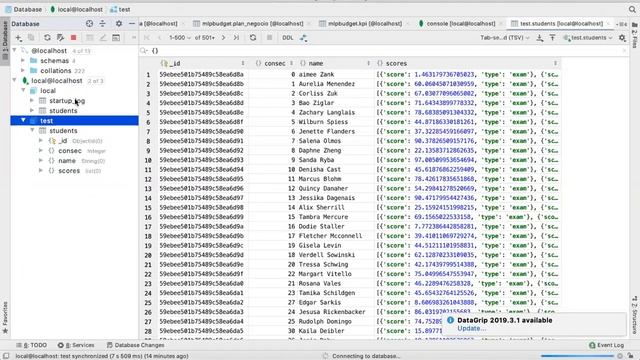Click the gray stop icon next to DDL

click(269, 38)
